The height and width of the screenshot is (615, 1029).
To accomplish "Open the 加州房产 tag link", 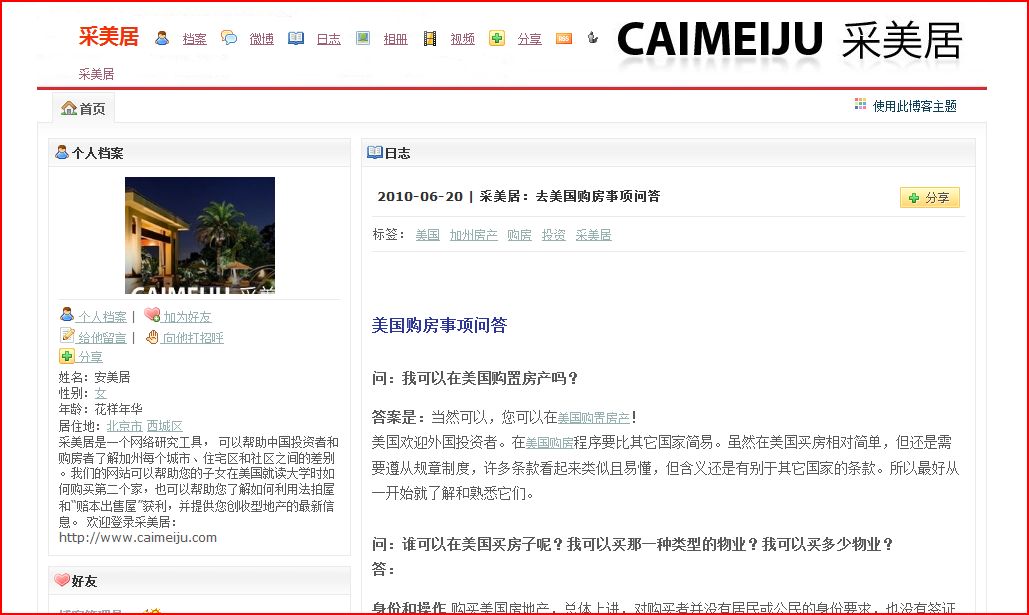I will coord(473,235).
